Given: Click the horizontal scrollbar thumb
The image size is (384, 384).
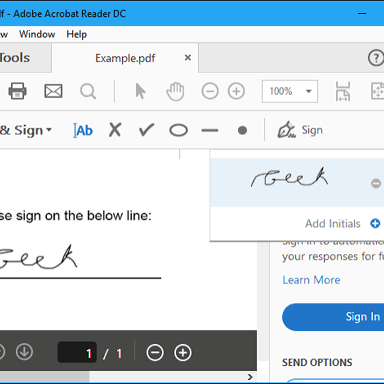Looking at the screenshot, I should [x=44, y=377].
